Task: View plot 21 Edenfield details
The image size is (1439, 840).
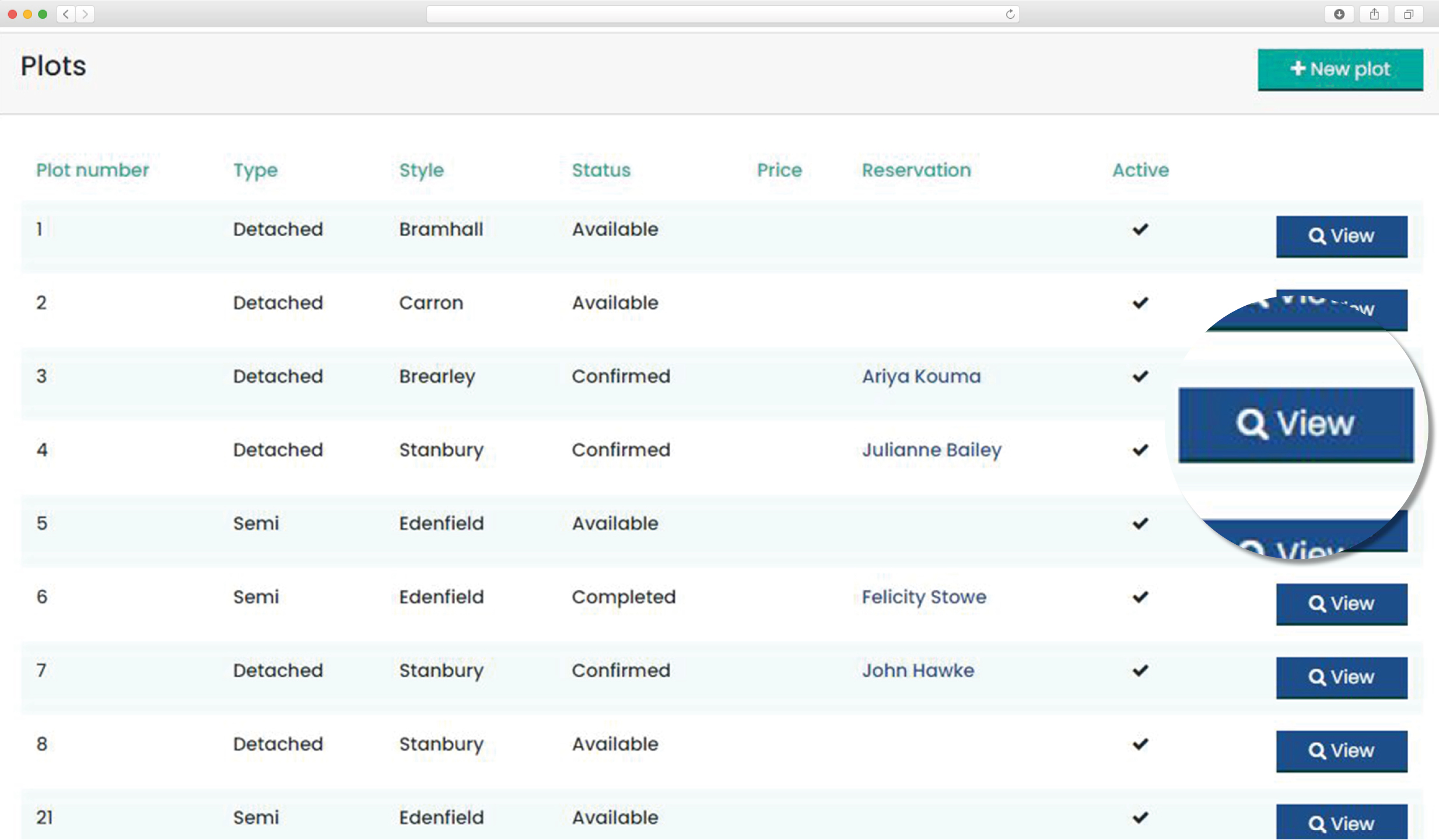Action: pos(1342,822)
